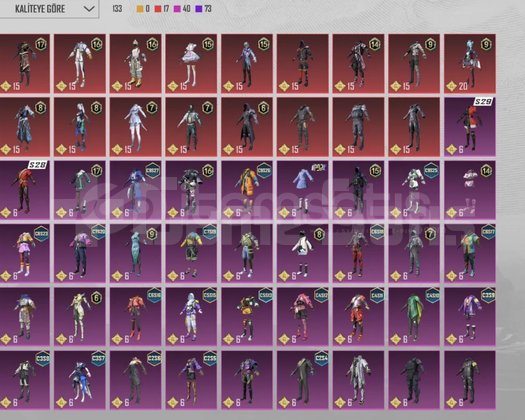Filter by the purple rarity swatch showing 73
The height and width of the screenshot is (420, 525).
coord(204,9)
